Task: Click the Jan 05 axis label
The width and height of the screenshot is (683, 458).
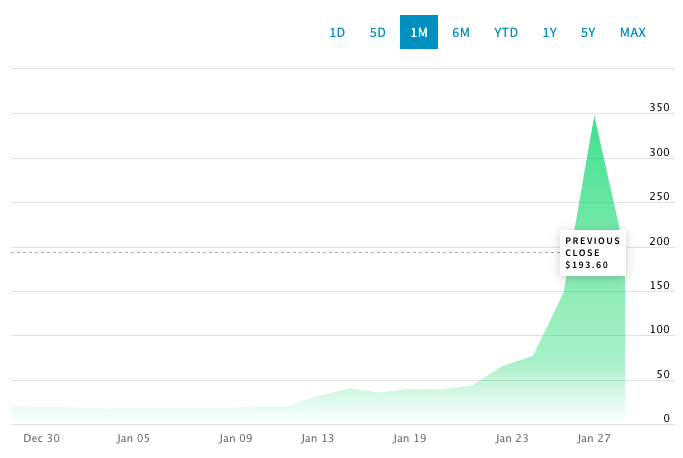Action: [133, 438]
